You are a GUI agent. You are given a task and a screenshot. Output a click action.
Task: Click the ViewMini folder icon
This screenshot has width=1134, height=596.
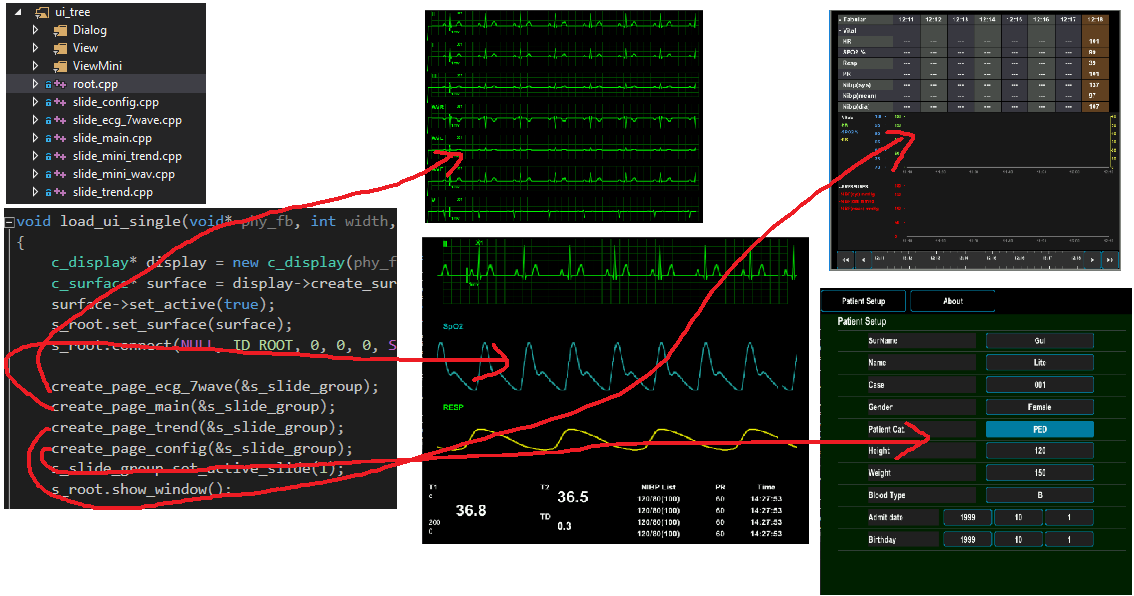pos(58,66)
